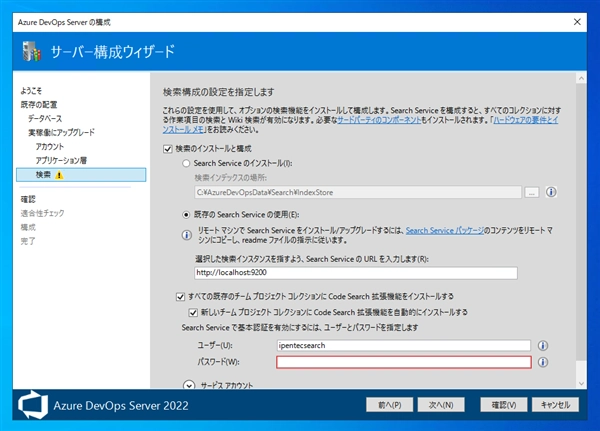Open 既存の配置 wizard step
Viewport: 600px width, 431px height.
click(x=39, y=104)
